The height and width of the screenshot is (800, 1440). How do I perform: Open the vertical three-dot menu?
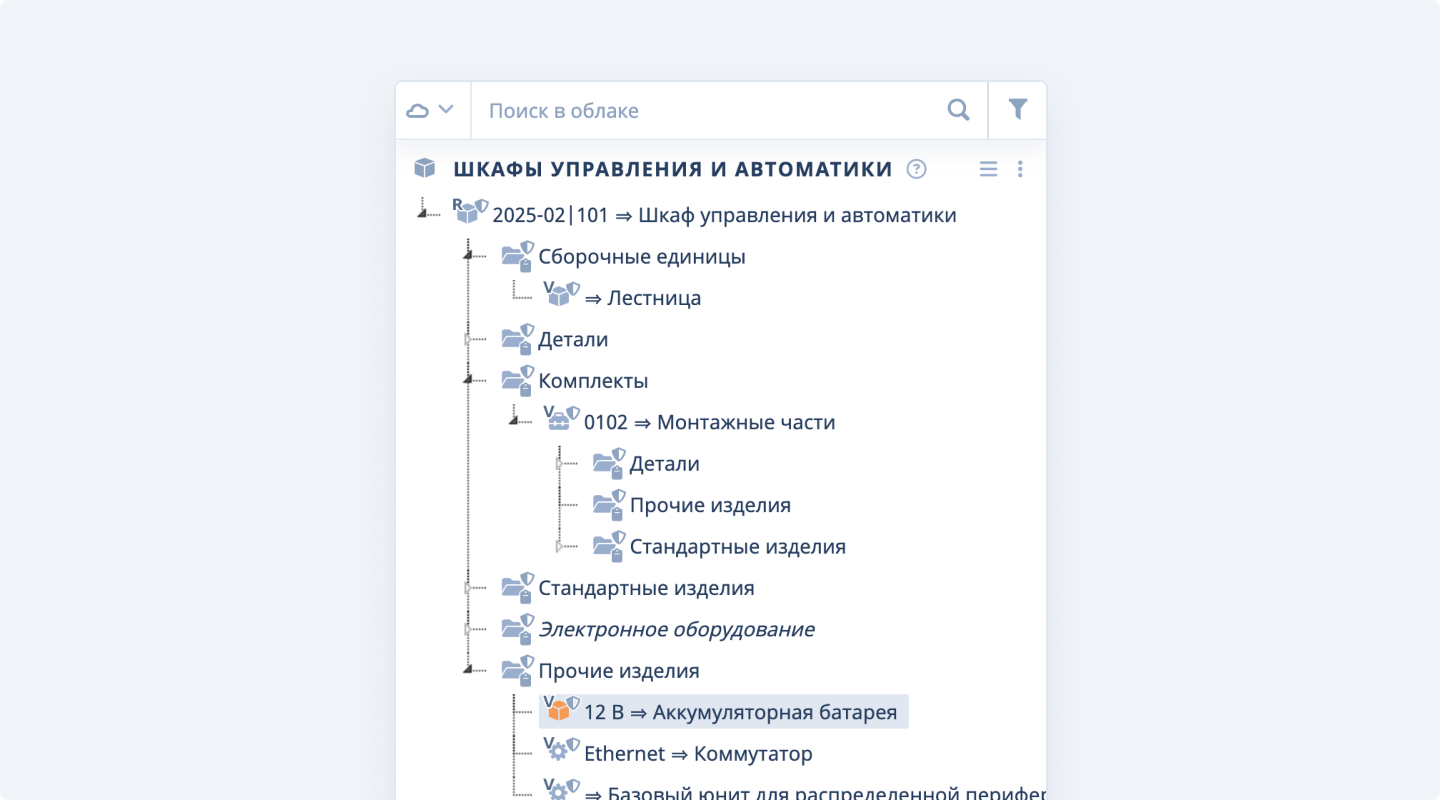(1020, 169)
